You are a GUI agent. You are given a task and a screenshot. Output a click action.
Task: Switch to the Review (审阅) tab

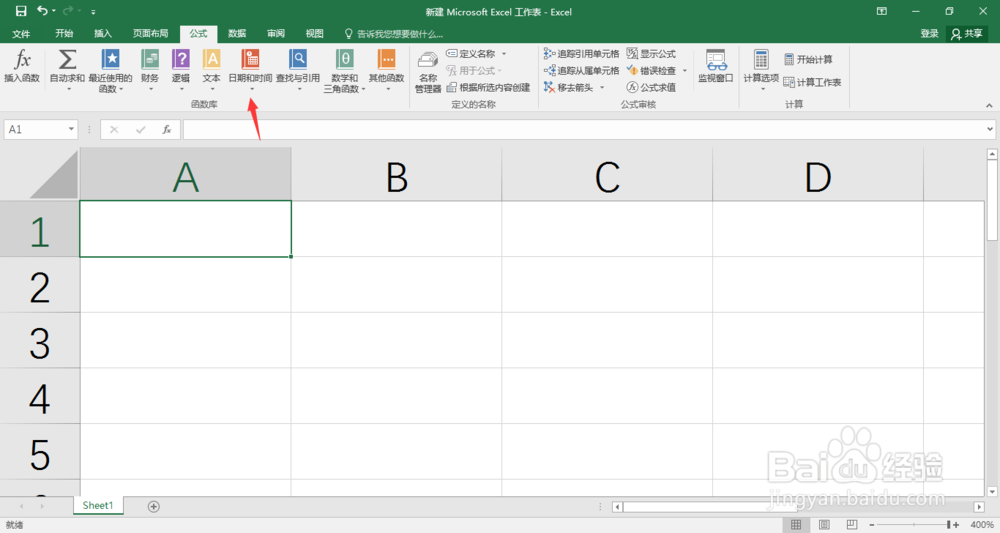pos(276,34)
